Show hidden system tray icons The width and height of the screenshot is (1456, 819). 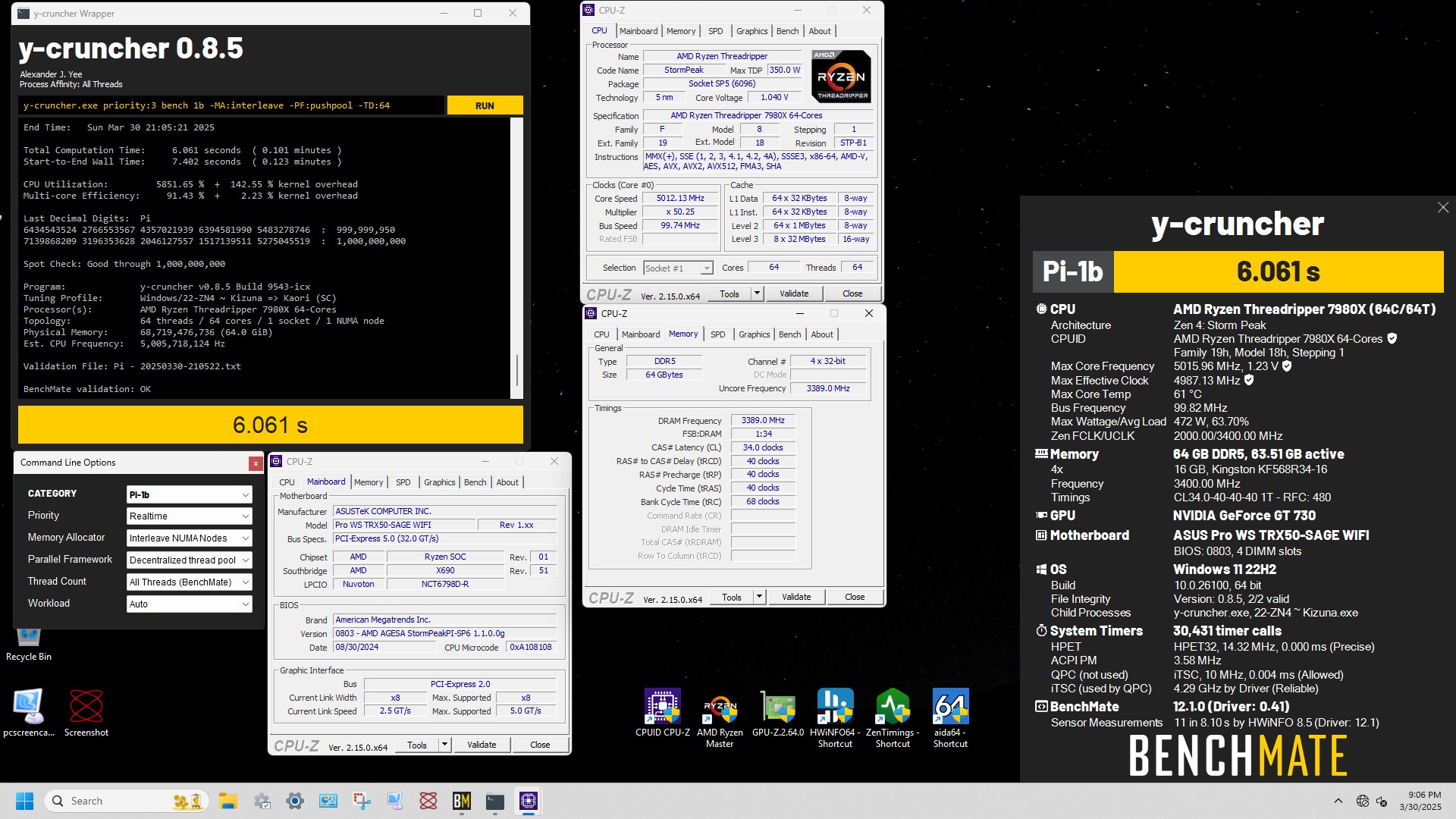click(1338, 801)
